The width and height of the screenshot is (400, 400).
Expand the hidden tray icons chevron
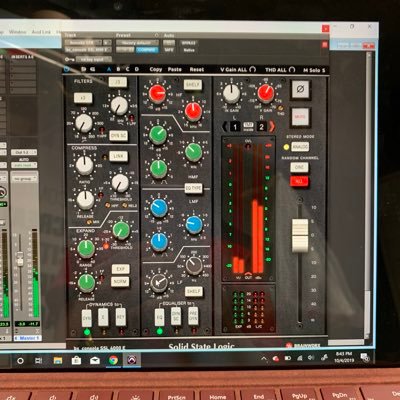[264, 359]
